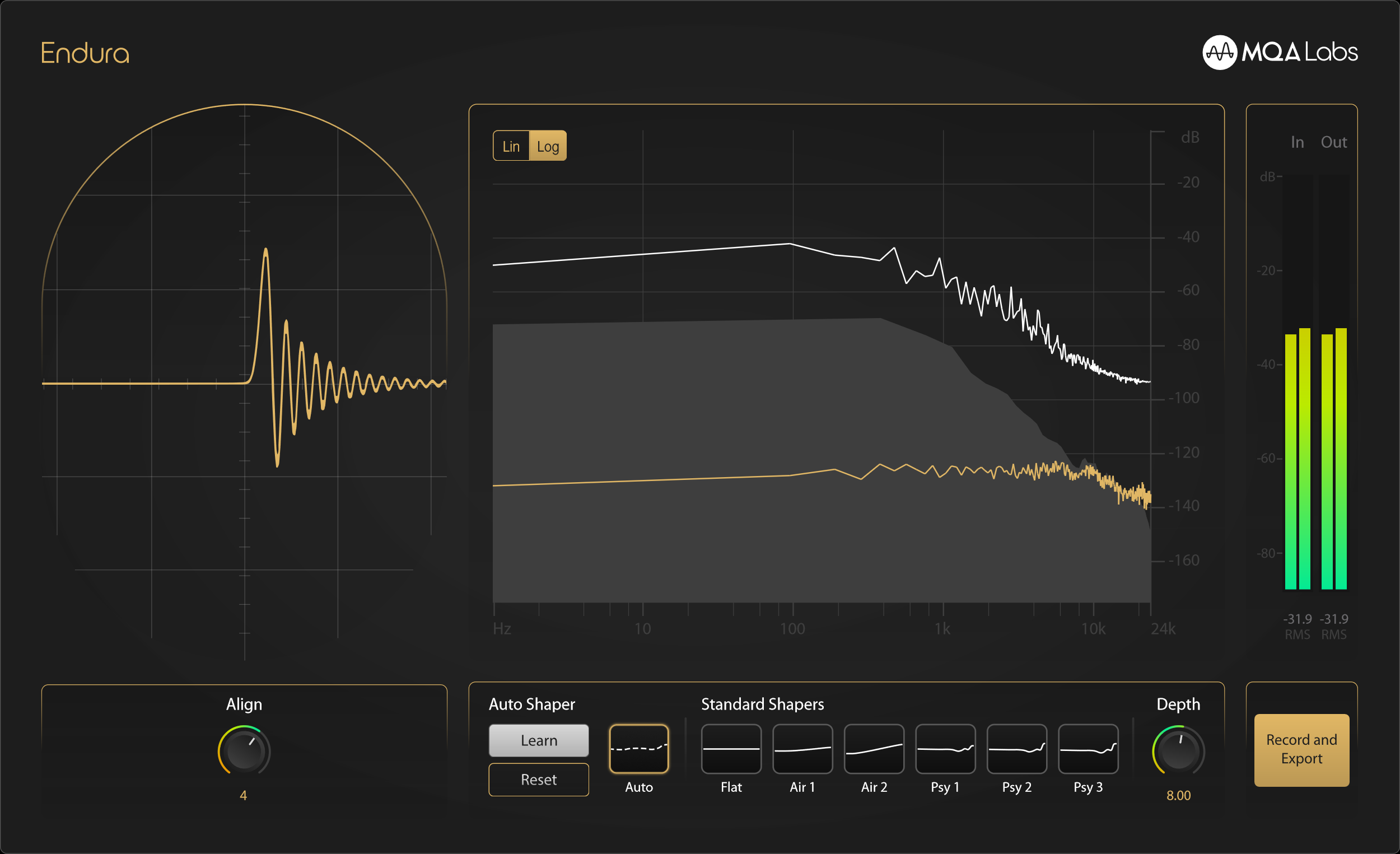The height and width of the screenshot is (854, 1400).
Task: Click the Depth value 8.00
Action: point(1178,795)
